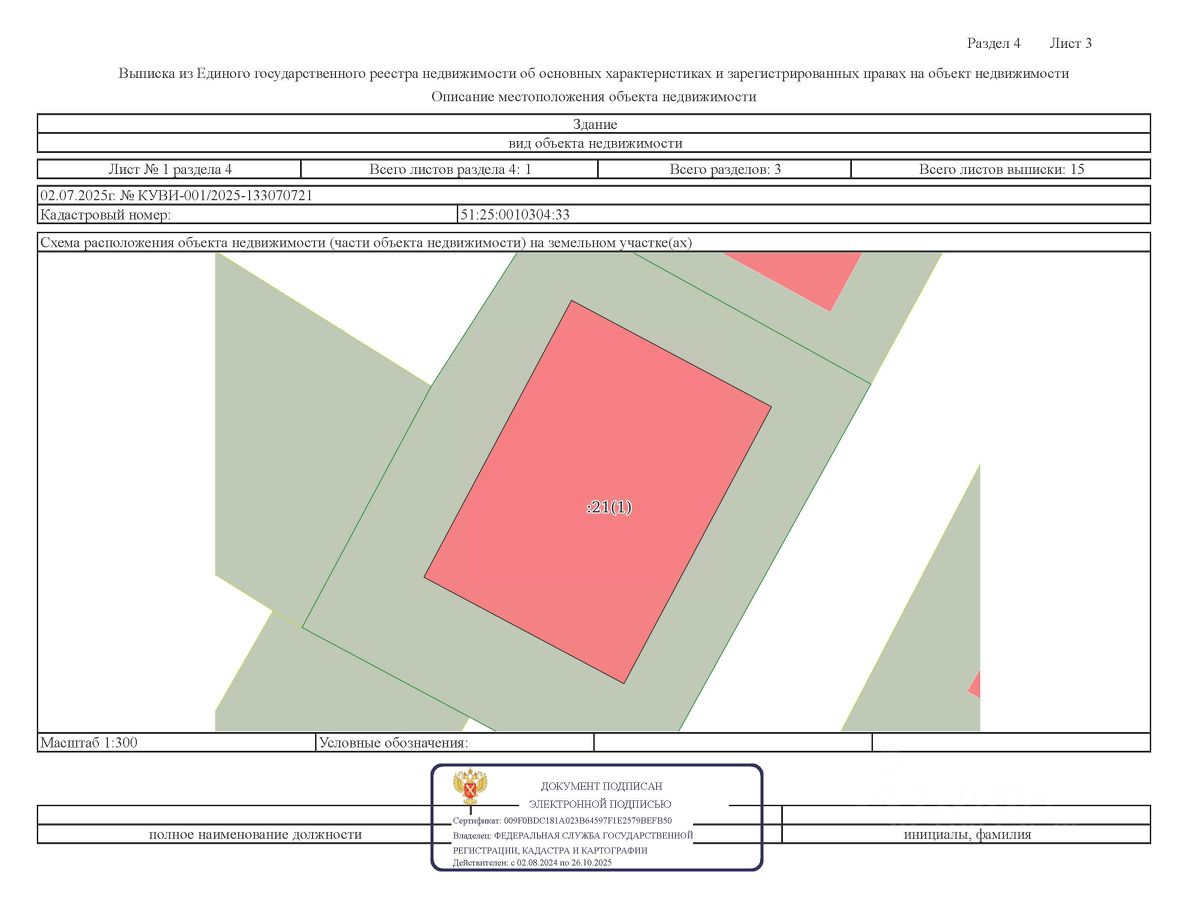Click the small red building fragment at map right edge
The width and height of the screenshot is (1188, 918).
click(x=974, y=685)
